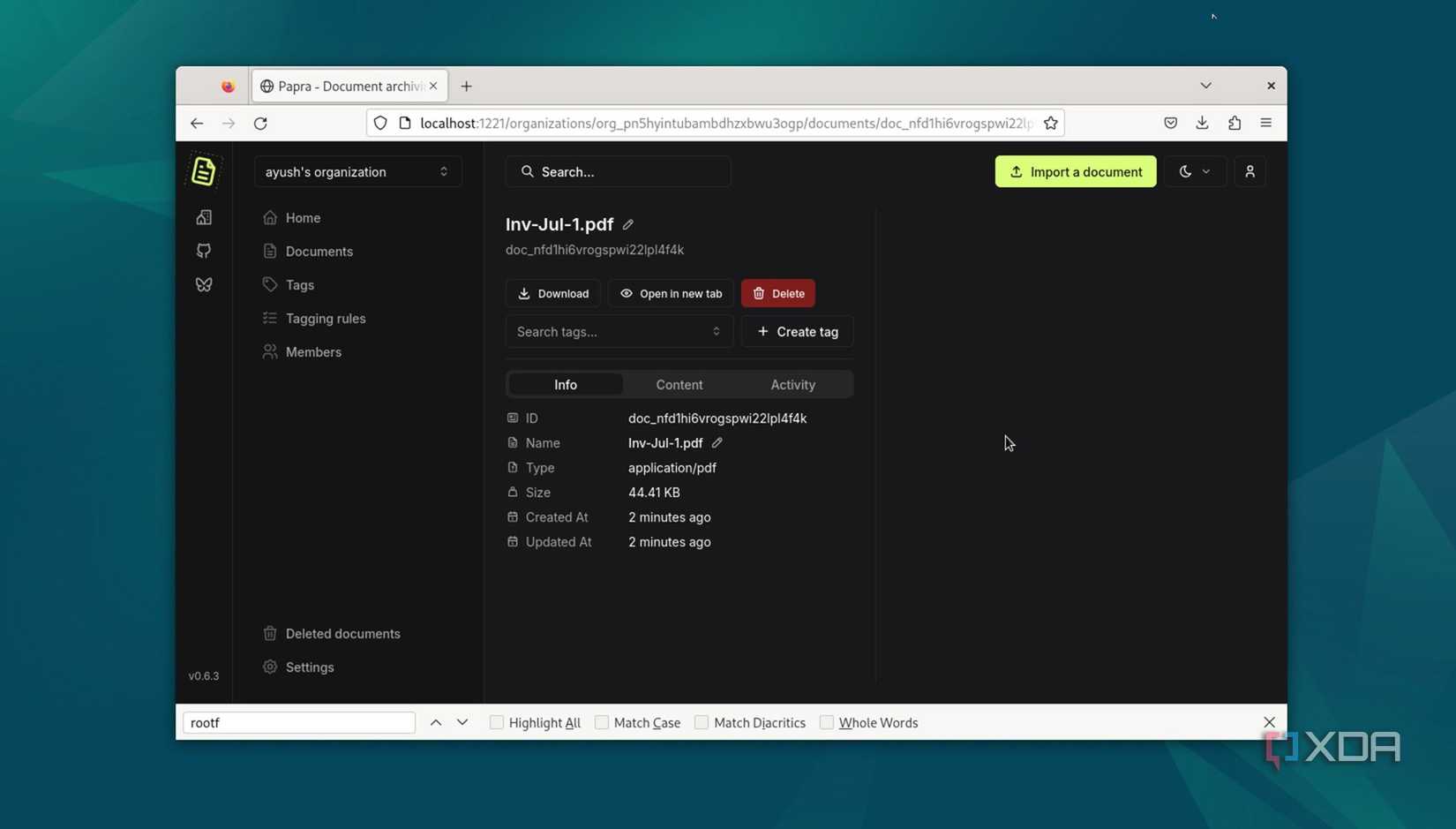Image resolution: width=1456 pixels, height=829 pixels.
Task: Click the Import a document button
Action: tap(1075, 171)
